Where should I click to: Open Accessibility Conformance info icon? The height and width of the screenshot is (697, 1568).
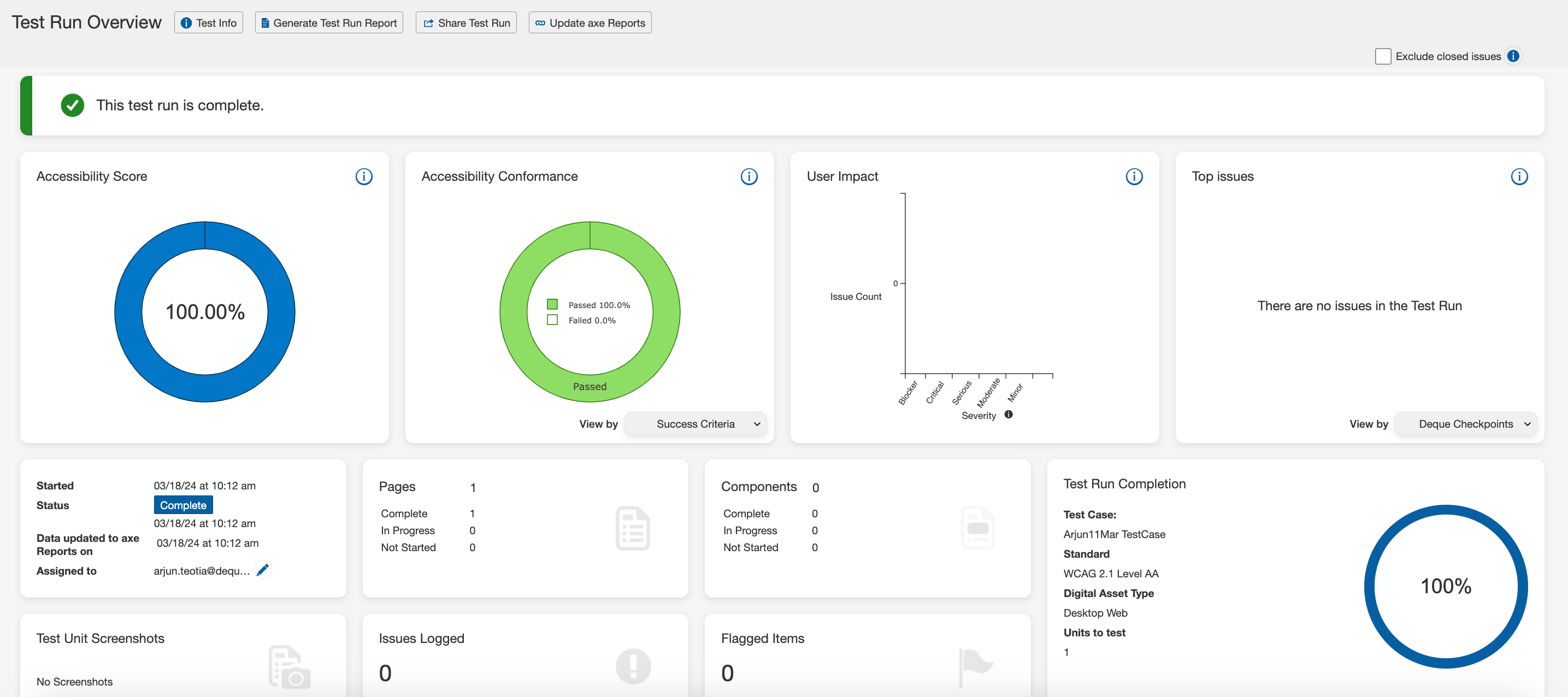tap(748, 176)
